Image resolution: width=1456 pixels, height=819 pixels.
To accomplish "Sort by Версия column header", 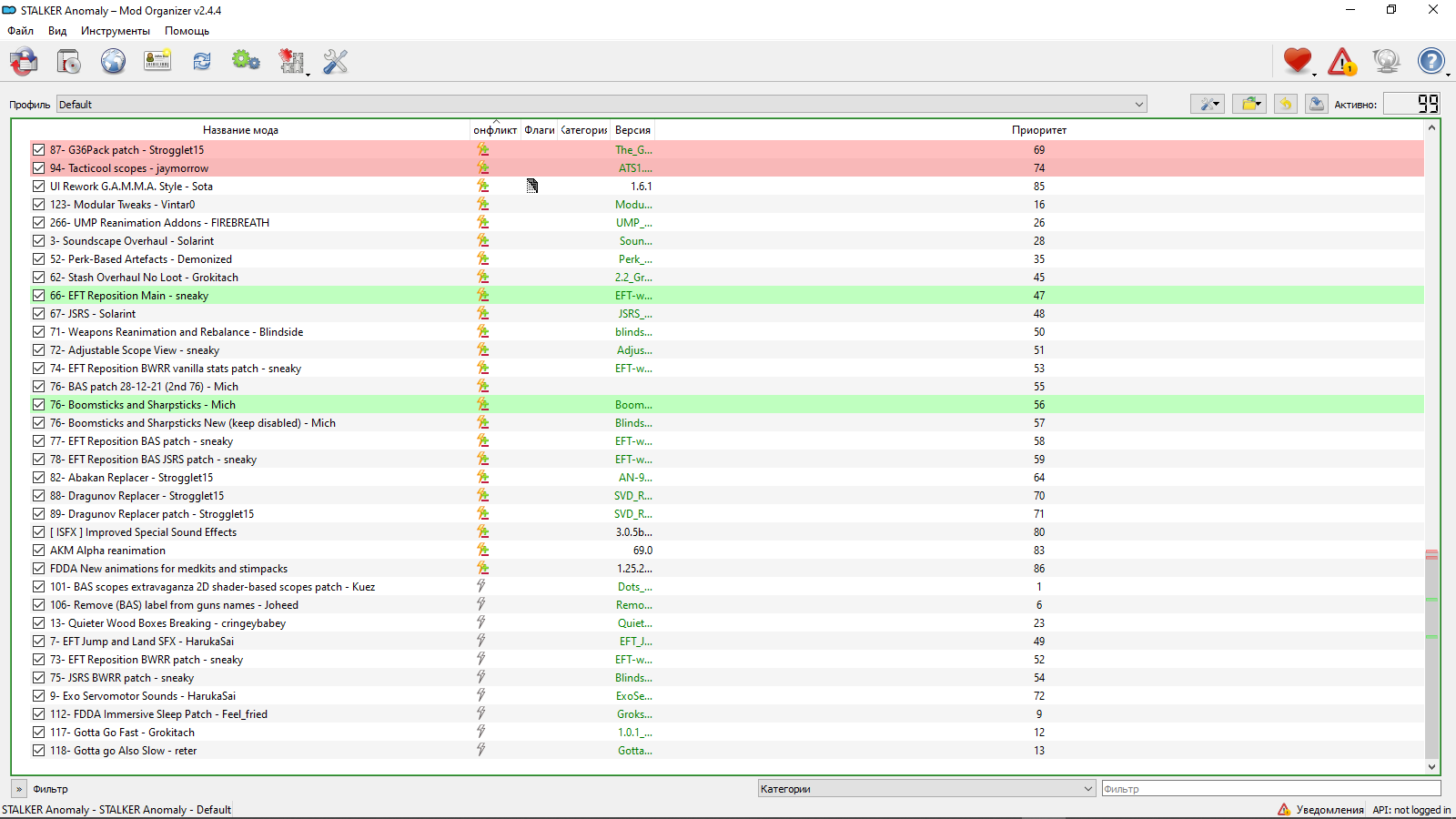I will click(x=632, y=130).
